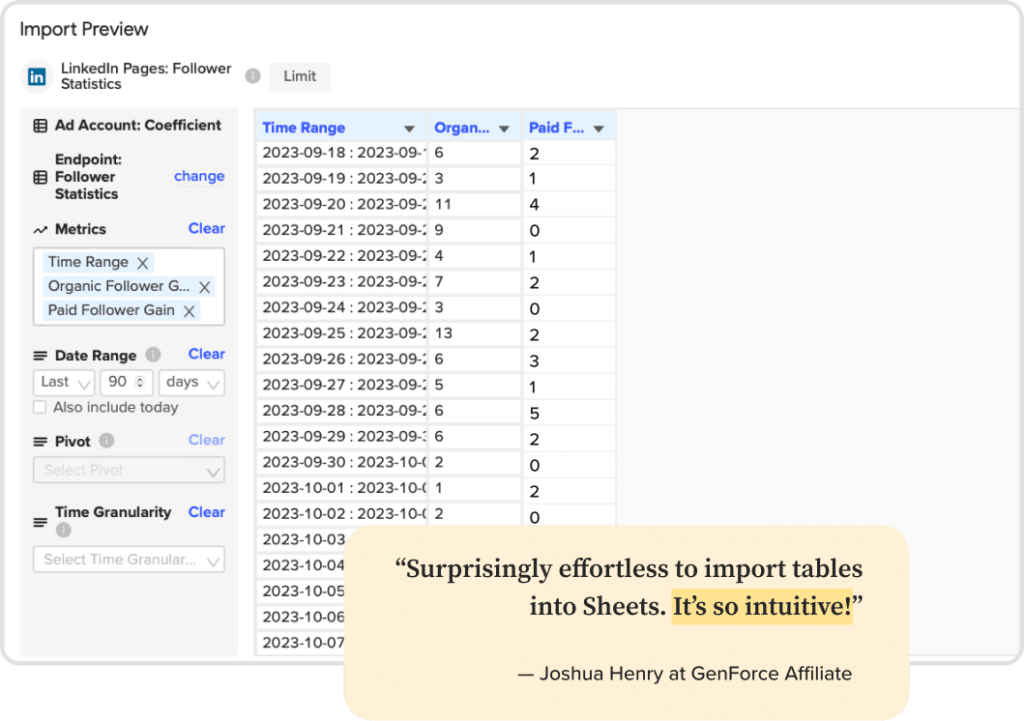Image resolution: width=1024 pixels, height=721 pixels.
Task: Select paid value 3 in 2023-09-26 row
Action: (569, 360)
